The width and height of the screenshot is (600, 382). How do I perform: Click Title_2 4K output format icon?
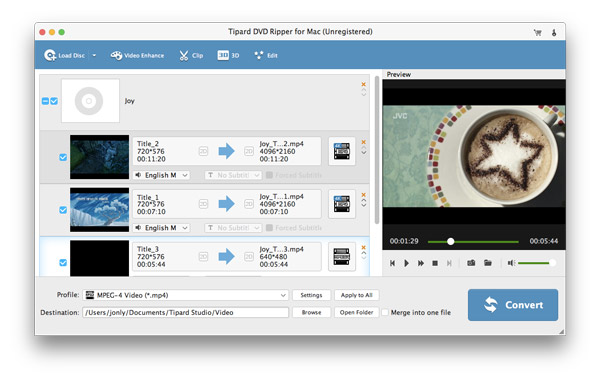[342, 151]
